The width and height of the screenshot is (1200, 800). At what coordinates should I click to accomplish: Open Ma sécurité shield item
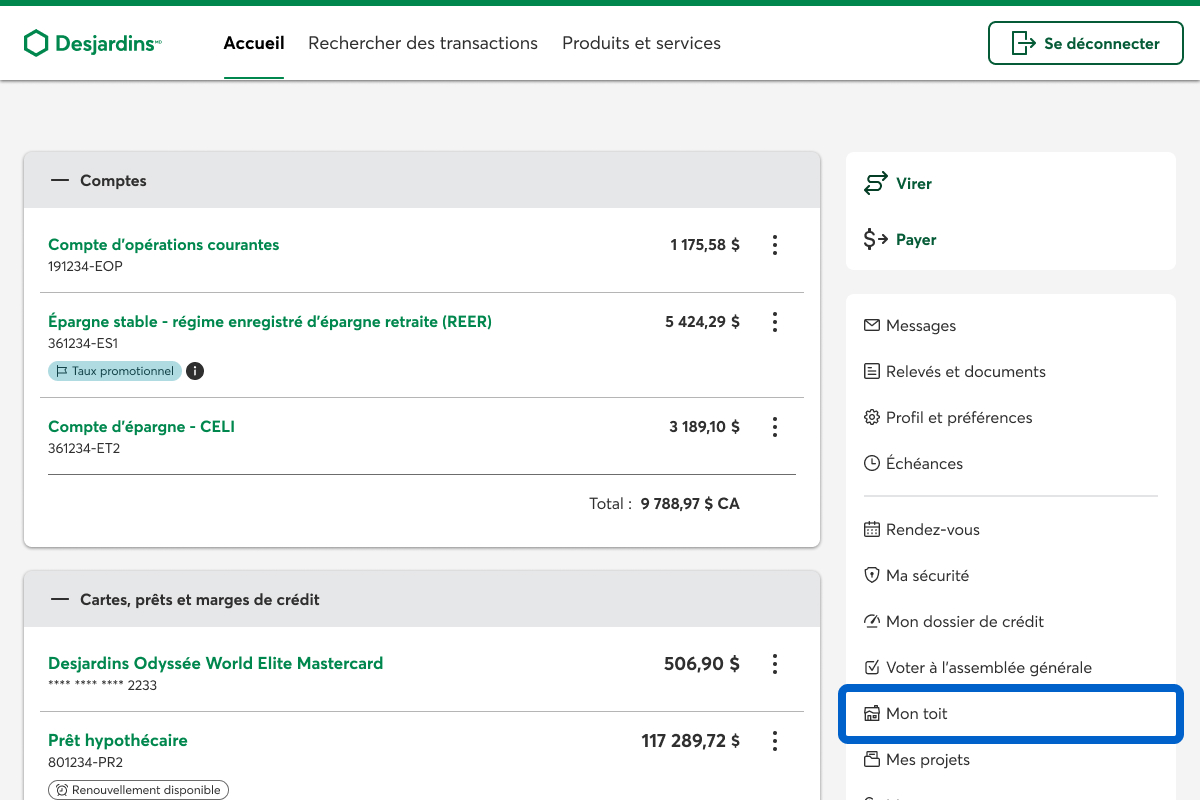(926, 576)
